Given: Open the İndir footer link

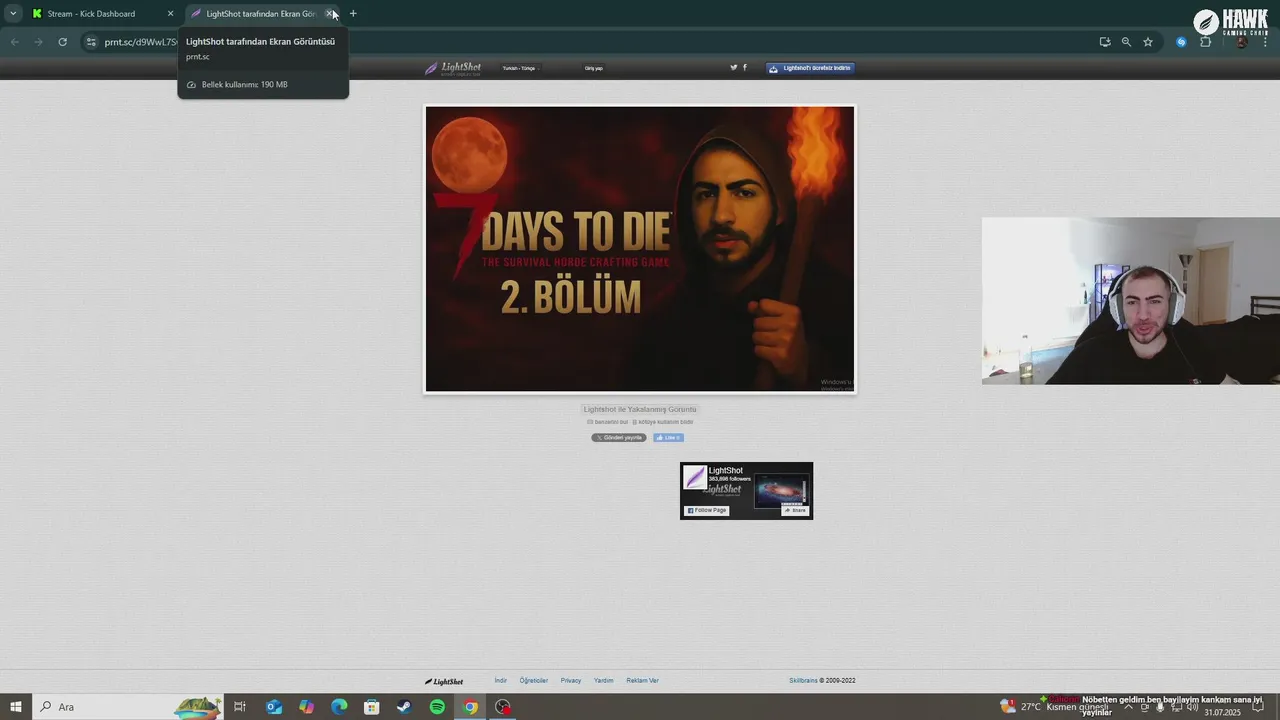Looking at the screenshot, I should point(501,681).
